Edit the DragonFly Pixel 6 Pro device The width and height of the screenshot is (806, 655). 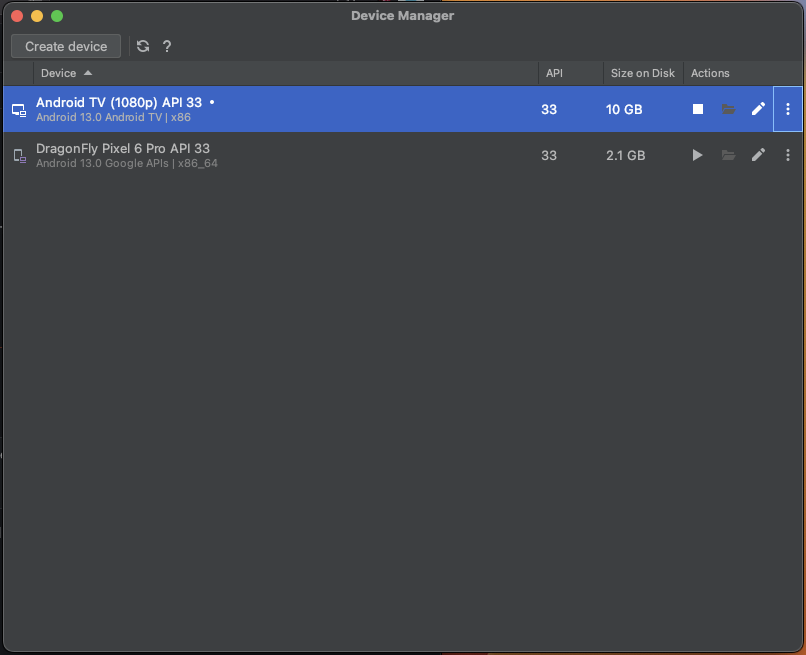pyautogui.click(x=758, y=155)
